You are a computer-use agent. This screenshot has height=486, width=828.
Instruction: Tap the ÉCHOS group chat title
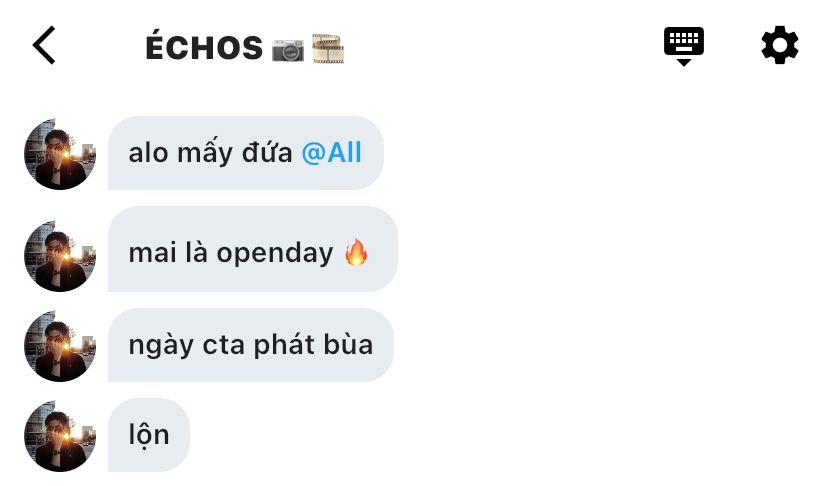pos(204,47)
